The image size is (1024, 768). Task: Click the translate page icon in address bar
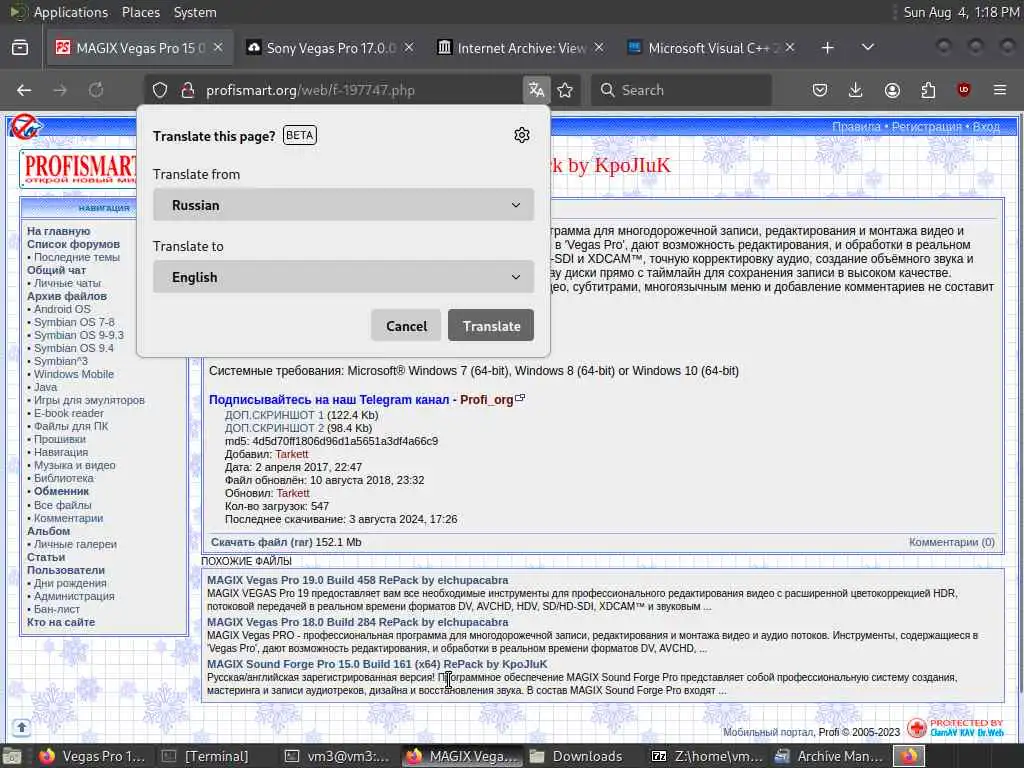(536, 90)
